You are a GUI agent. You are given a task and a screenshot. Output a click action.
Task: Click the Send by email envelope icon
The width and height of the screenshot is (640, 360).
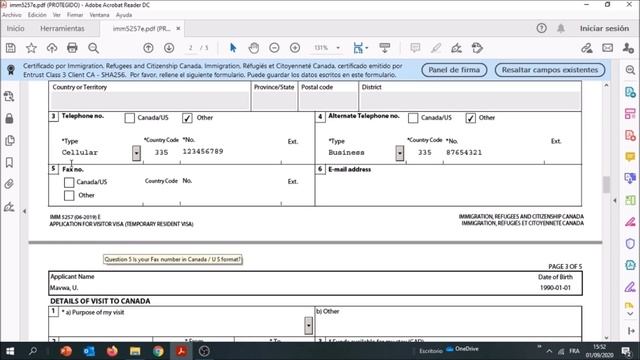[608, 48]
